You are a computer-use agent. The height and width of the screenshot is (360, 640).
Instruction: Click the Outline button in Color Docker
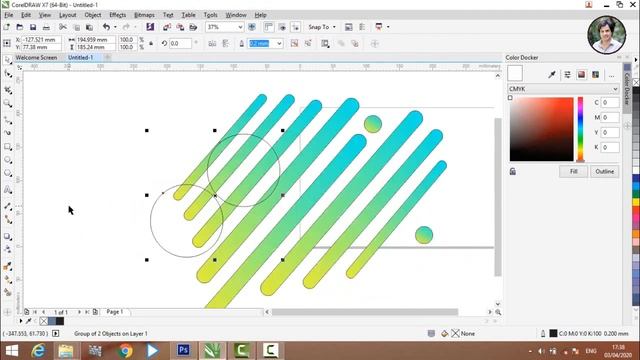click(x=604, y=171)
